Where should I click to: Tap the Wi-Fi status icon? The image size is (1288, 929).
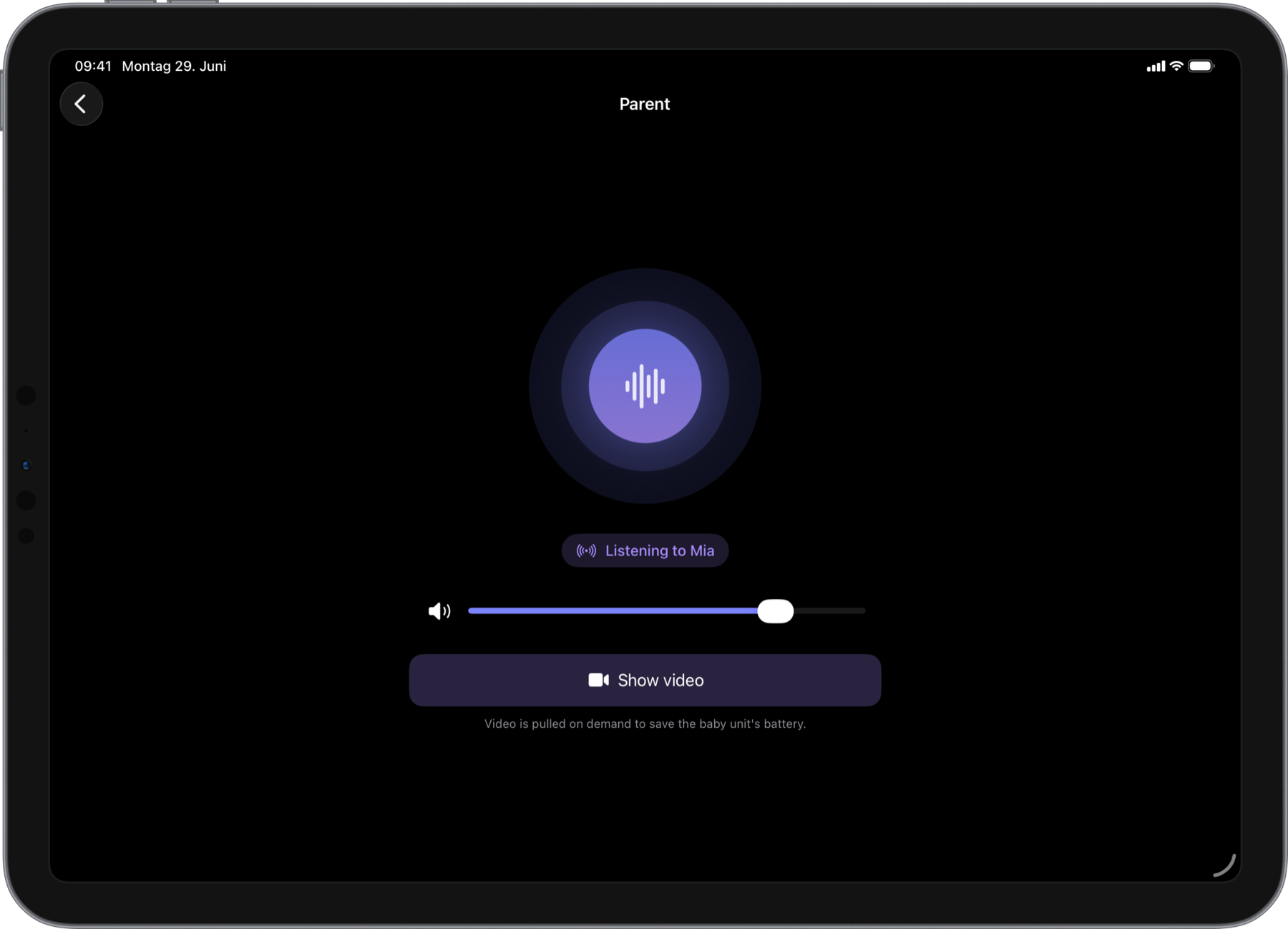click(1176, 66)
